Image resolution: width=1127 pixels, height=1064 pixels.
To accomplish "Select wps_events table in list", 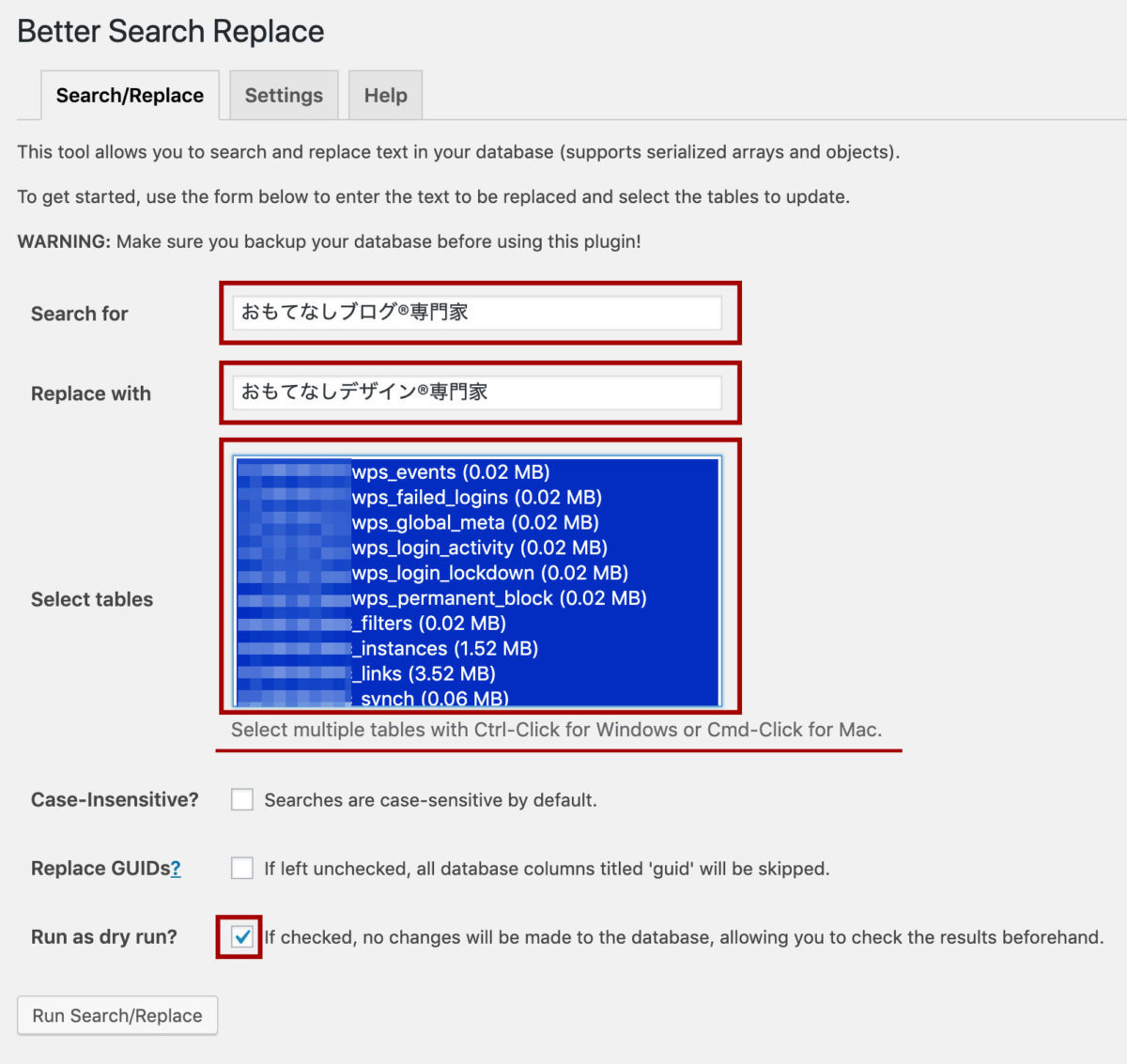I will [x=451, y=472].
